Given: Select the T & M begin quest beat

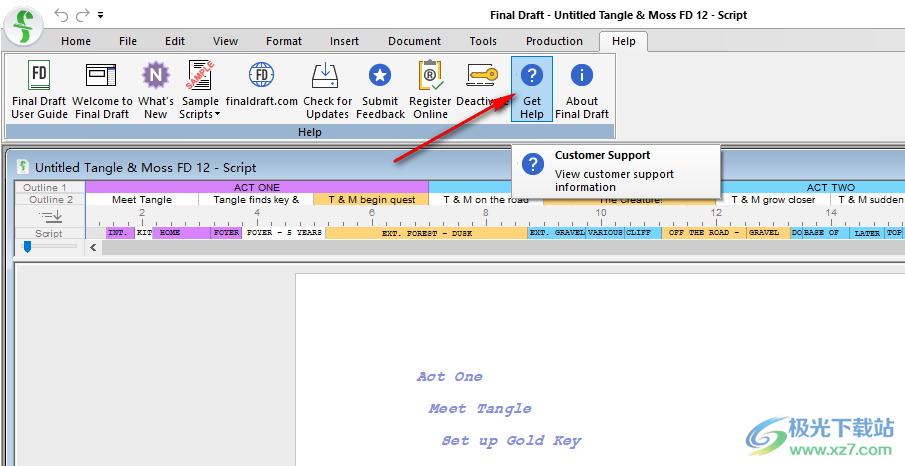Looking at the screenshot, I should point(371,199).
